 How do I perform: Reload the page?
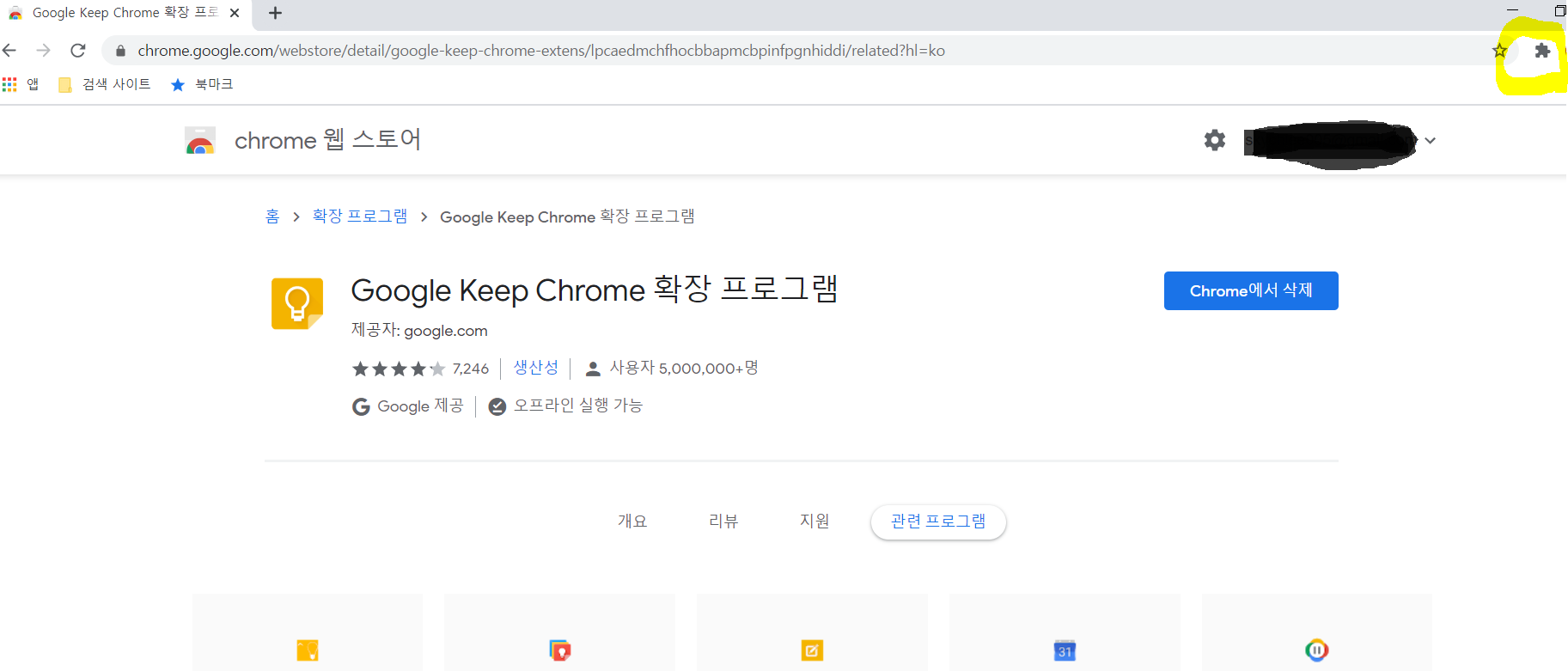(x=78, y=51)
